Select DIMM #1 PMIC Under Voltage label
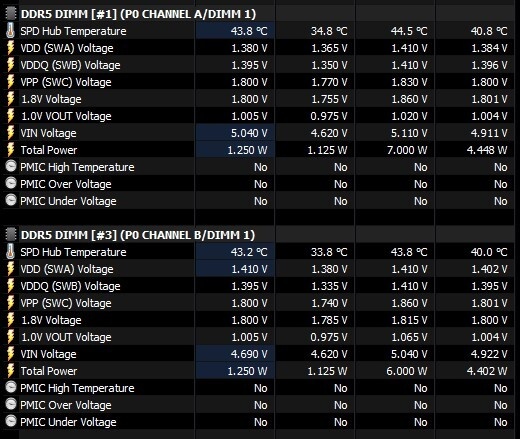Screen dimensions: 520x439 (x=68, y=201)
